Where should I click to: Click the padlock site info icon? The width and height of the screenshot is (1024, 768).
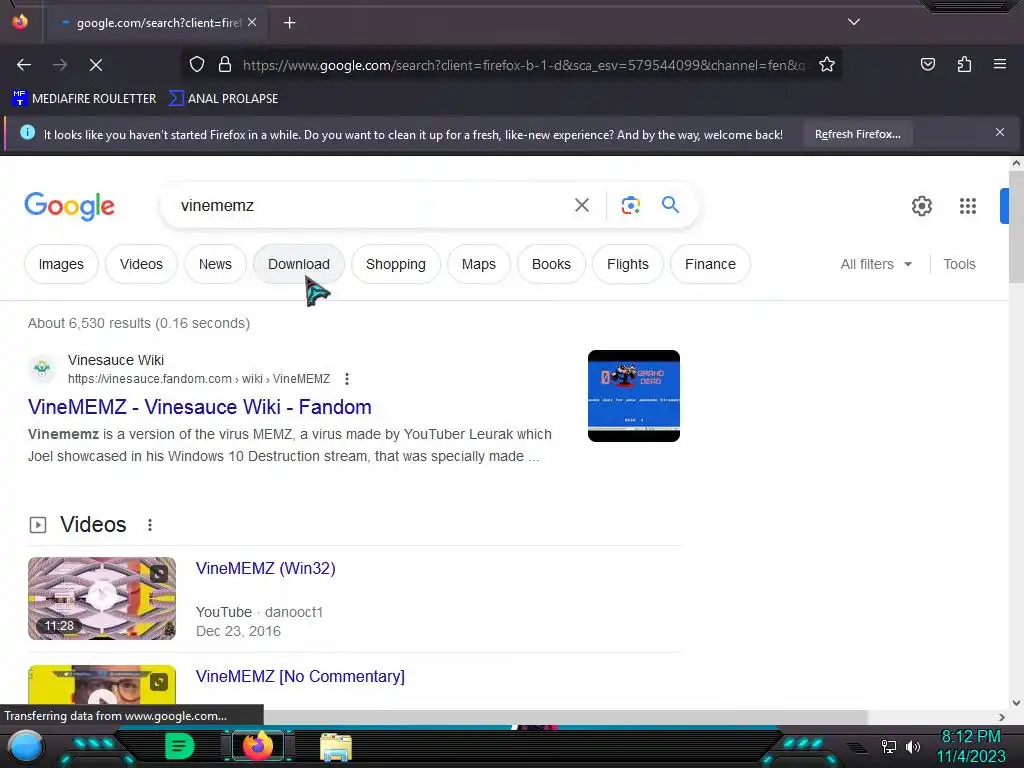(x=225, y=65)
